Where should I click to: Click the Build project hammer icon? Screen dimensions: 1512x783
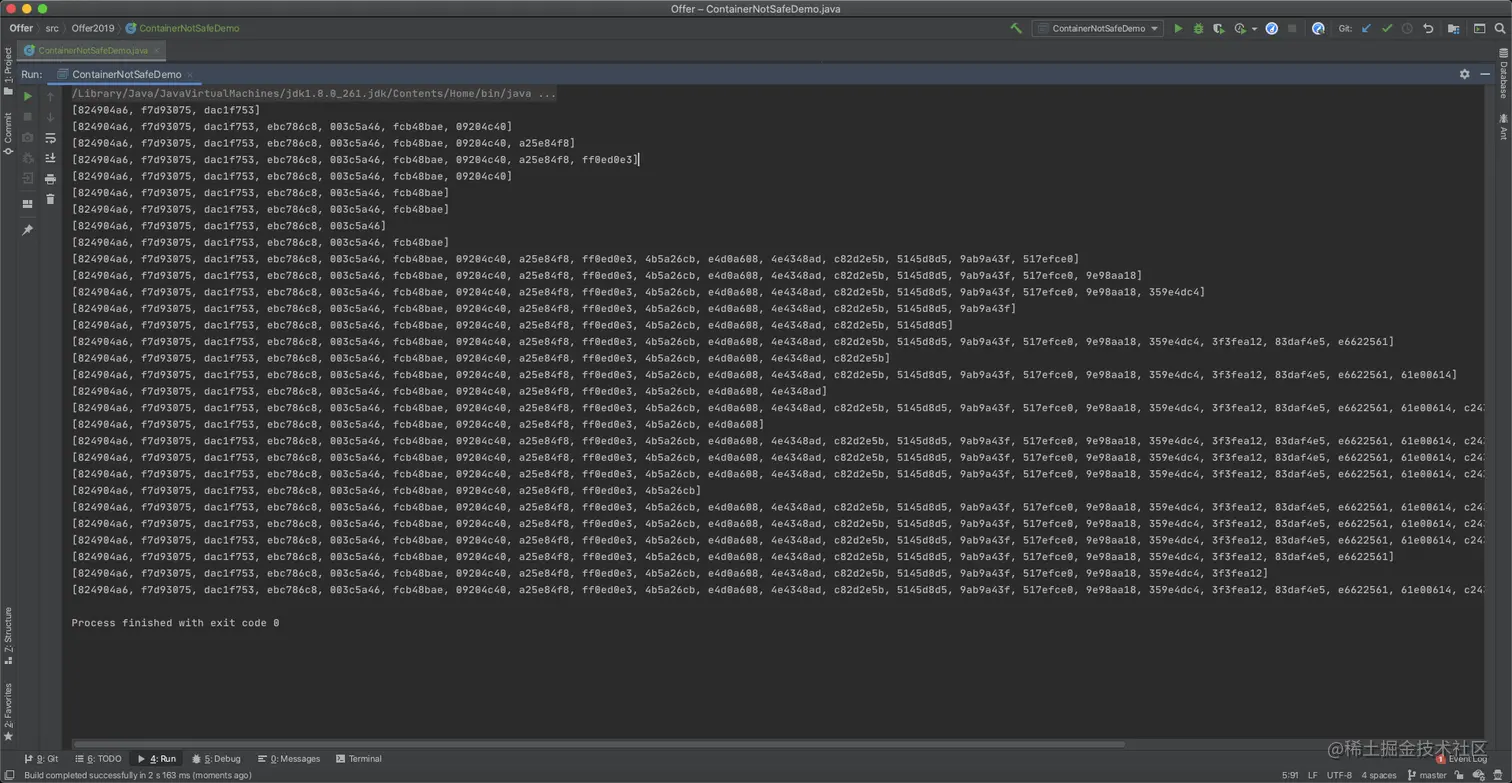click(1016, 28)
